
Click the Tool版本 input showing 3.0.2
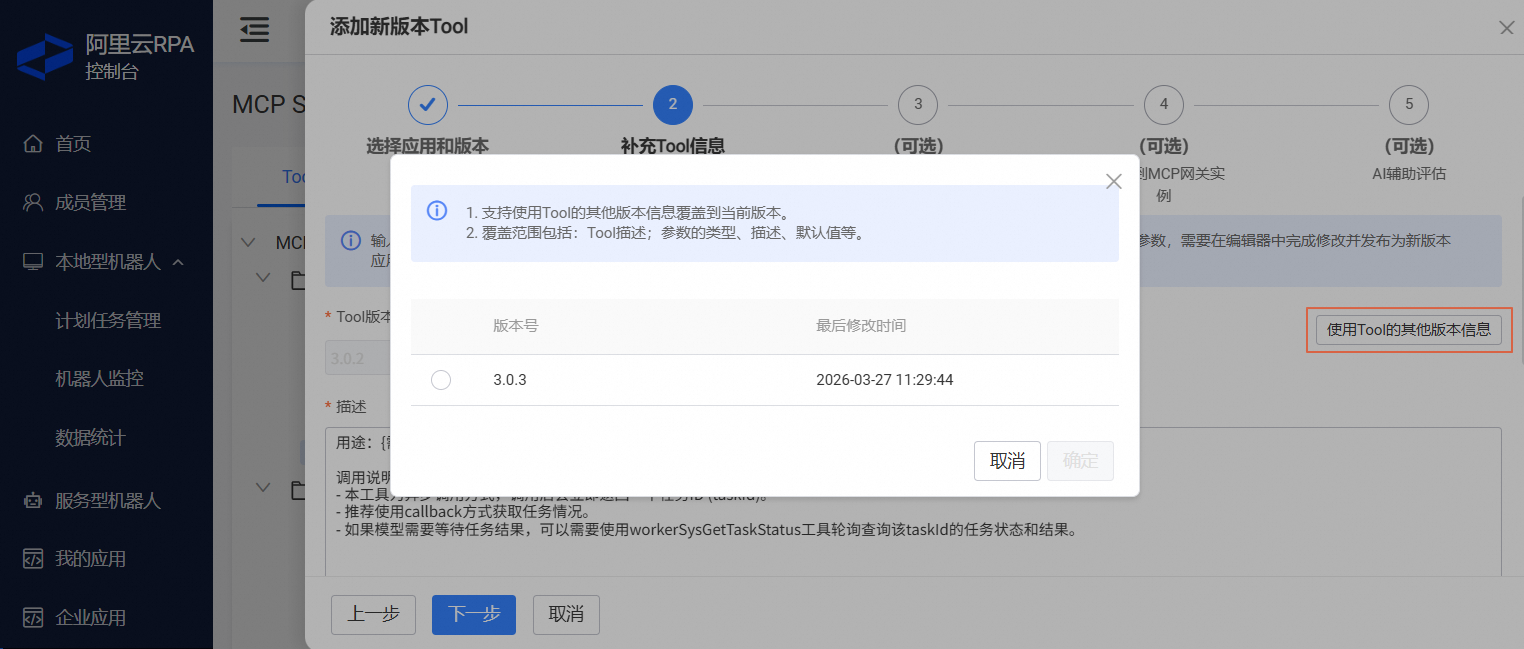coord(358,358)
